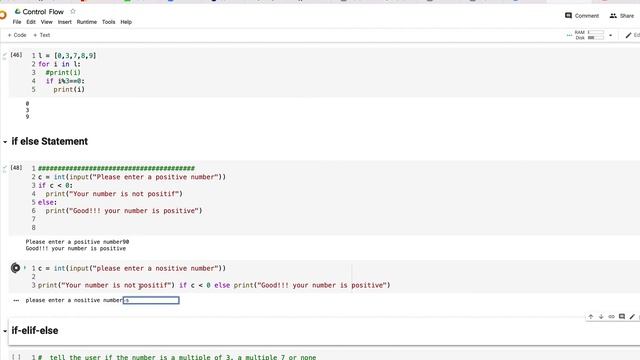
Task: Open the View menu
Action: pos(47,22)
